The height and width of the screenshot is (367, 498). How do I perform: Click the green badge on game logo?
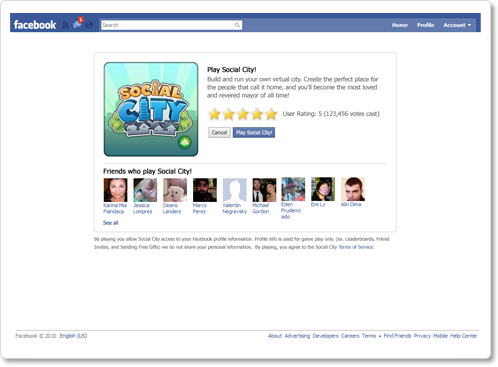(184, 142)
